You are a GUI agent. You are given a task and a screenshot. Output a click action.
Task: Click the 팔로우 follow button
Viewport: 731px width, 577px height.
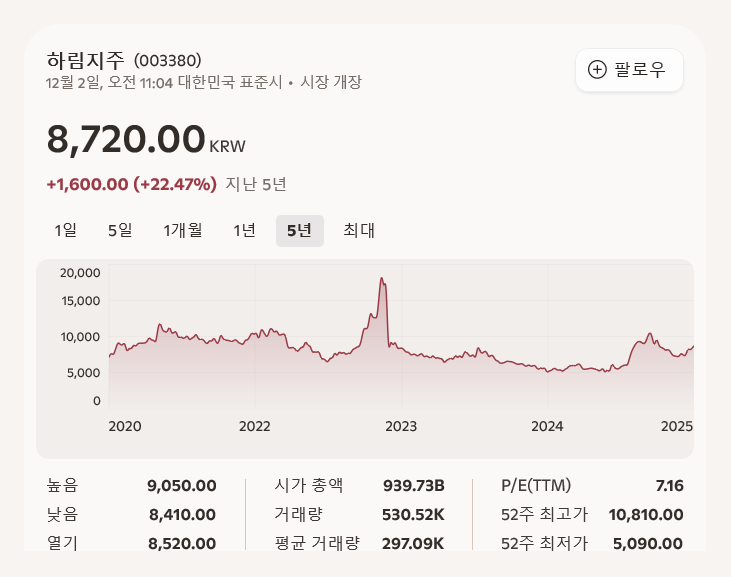629,70
